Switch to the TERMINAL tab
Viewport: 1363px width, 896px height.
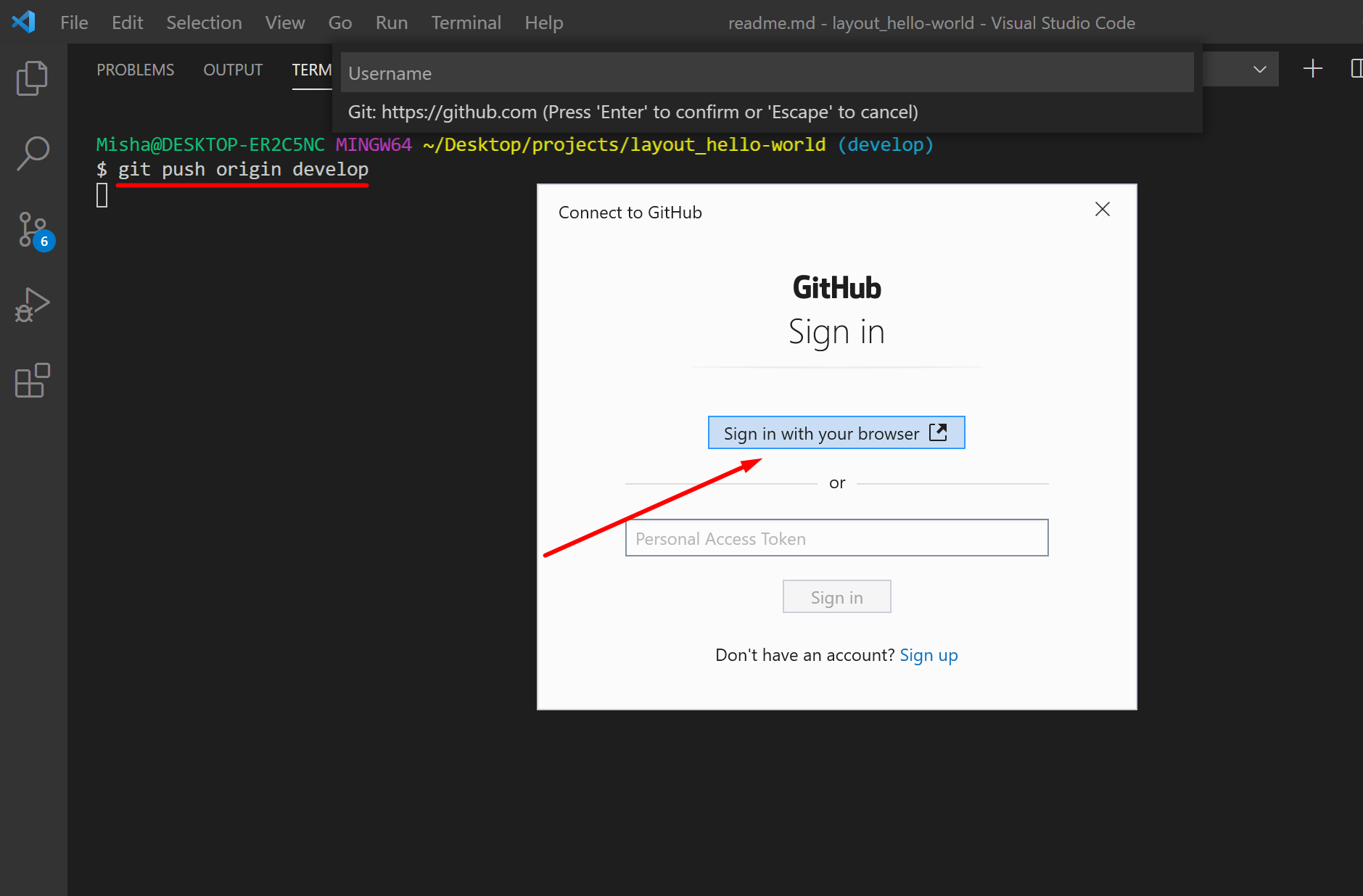pyautogui.click(x=312, y=70)
